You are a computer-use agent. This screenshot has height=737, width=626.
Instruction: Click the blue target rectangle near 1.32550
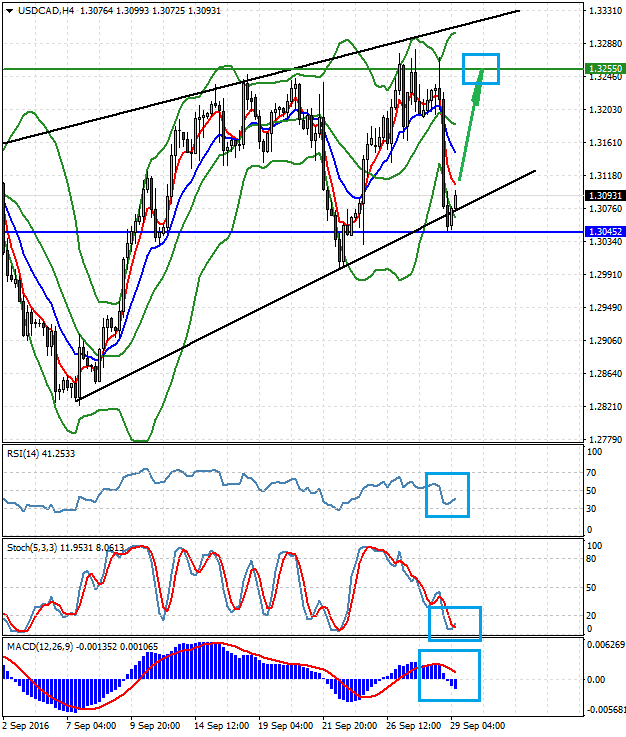coord(481,68)
